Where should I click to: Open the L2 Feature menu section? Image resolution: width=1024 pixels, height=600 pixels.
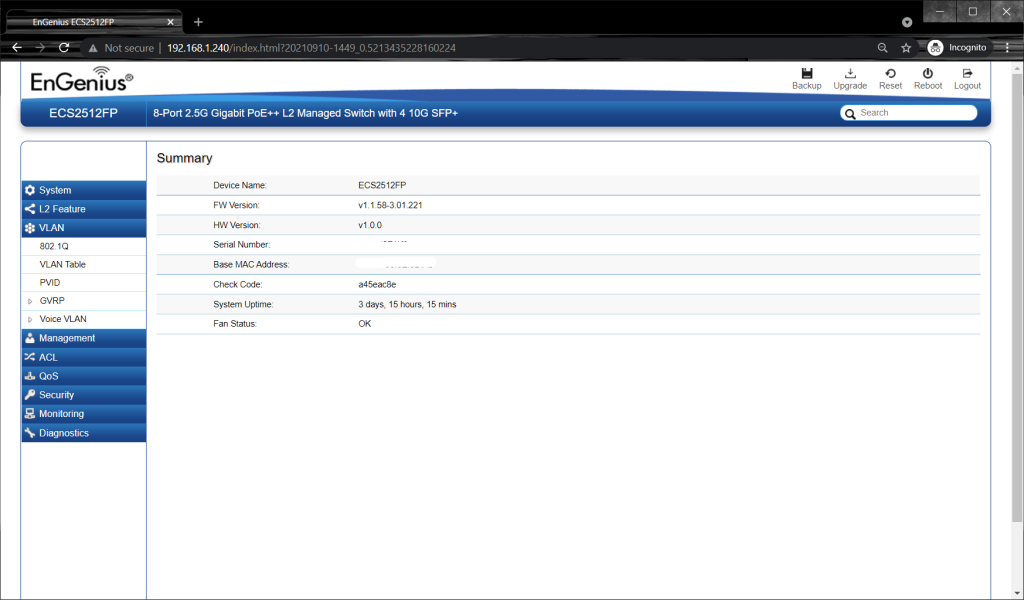click(84, 209)
